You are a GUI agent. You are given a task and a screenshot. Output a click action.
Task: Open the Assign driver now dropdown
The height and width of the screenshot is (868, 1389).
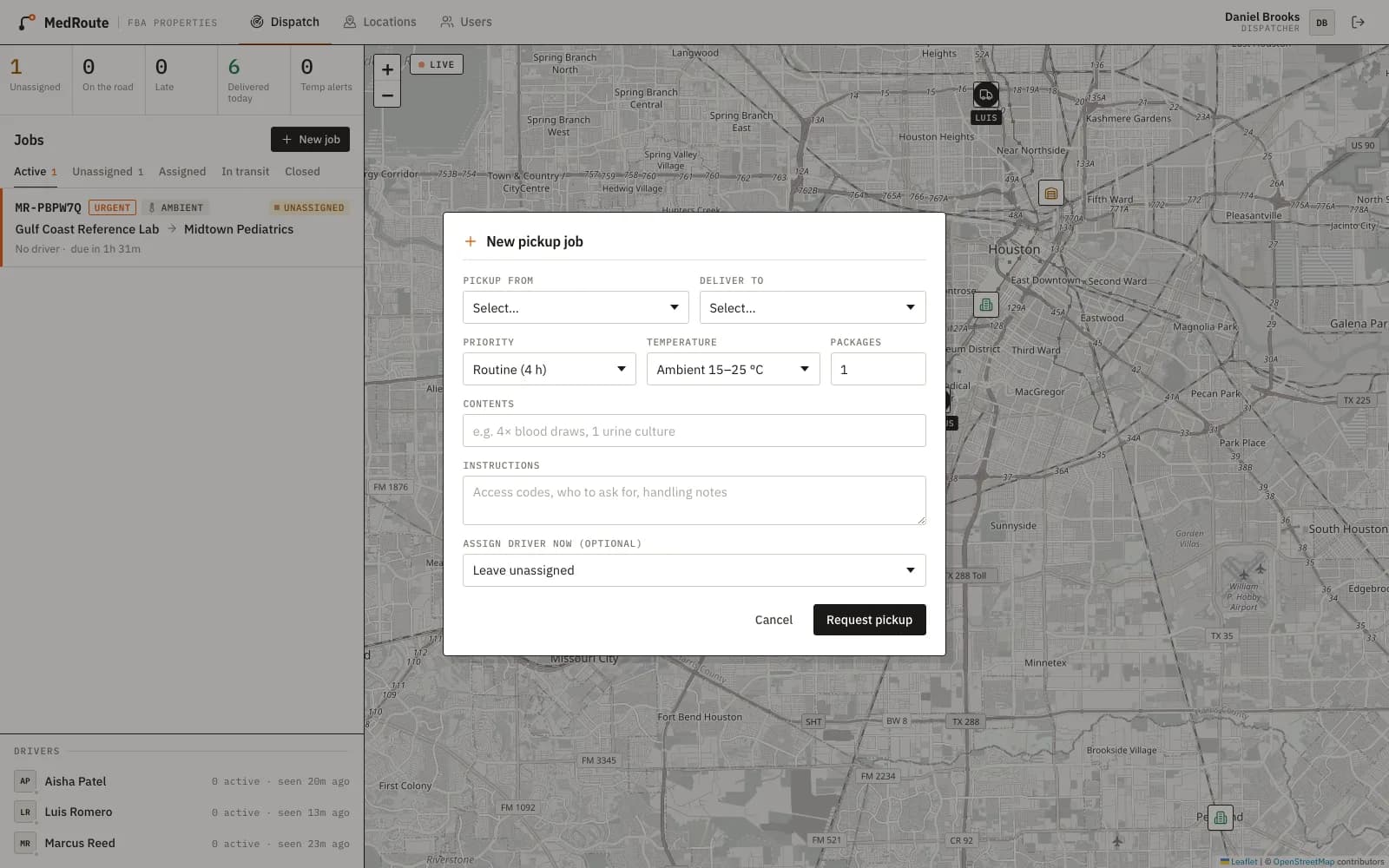tap(694, 570)
